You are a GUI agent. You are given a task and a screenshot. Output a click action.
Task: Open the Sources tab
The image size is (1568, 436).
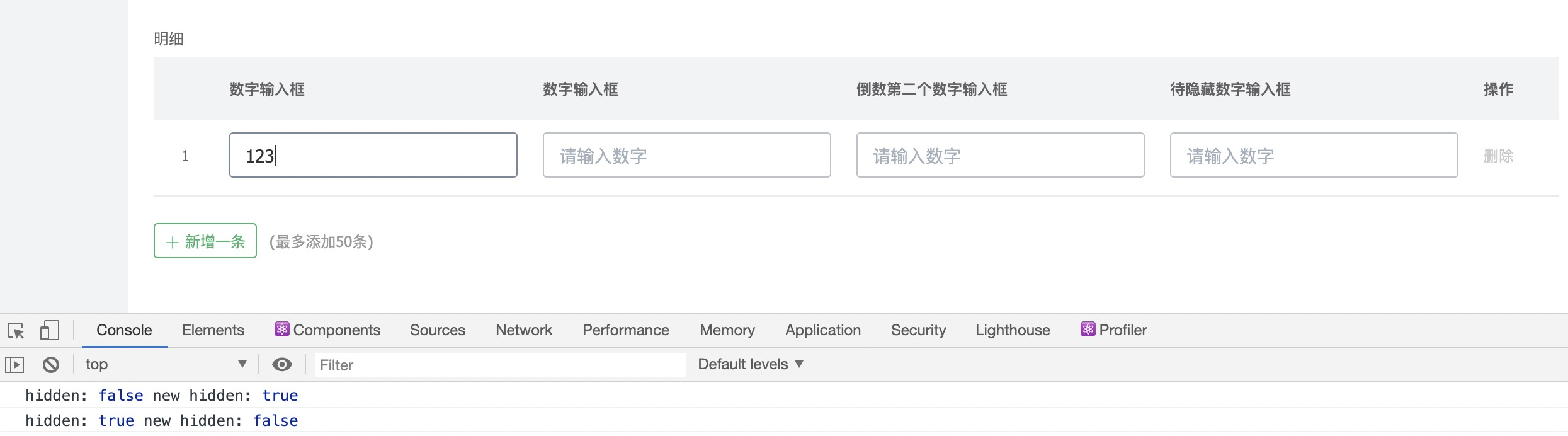pos(437,330)
